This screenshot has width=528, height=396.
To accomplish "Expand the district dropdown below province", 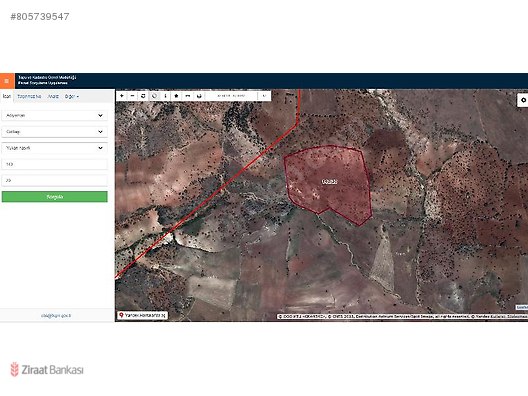I will pyautogui.click(x=55, y=132).
